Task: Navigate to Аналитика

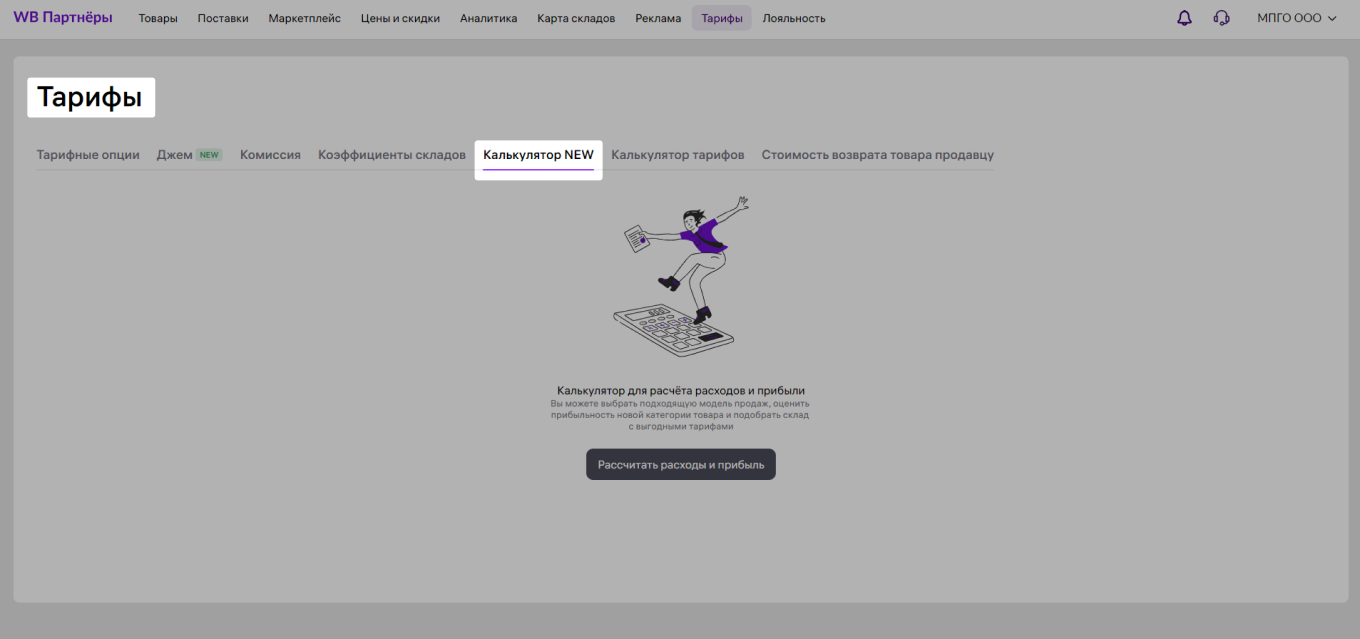Action: 488,17
